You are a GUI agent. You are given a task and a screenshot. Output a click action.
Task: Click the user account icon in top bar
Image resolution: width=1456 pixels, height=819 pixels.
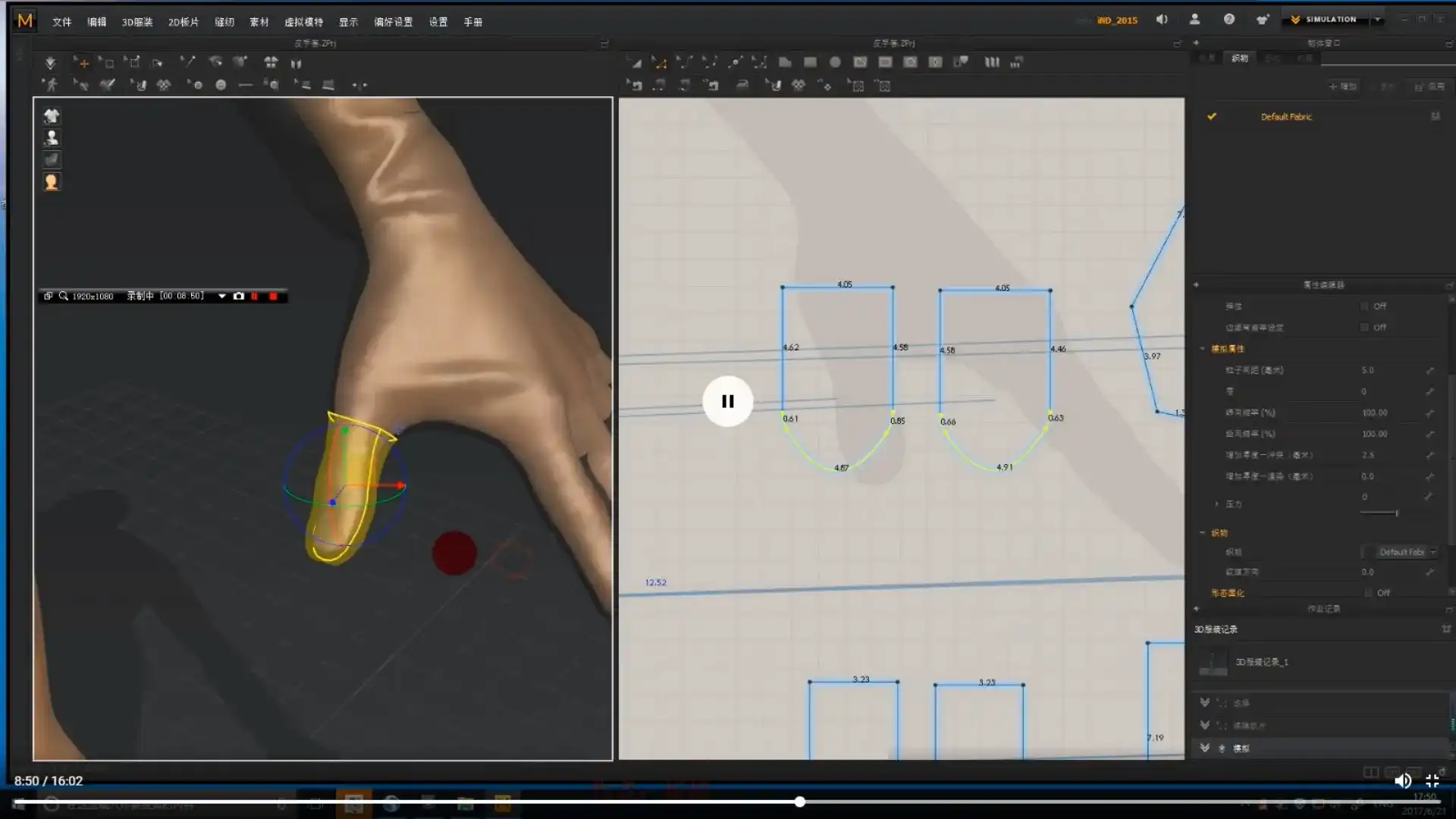[x=1194, y=20]
